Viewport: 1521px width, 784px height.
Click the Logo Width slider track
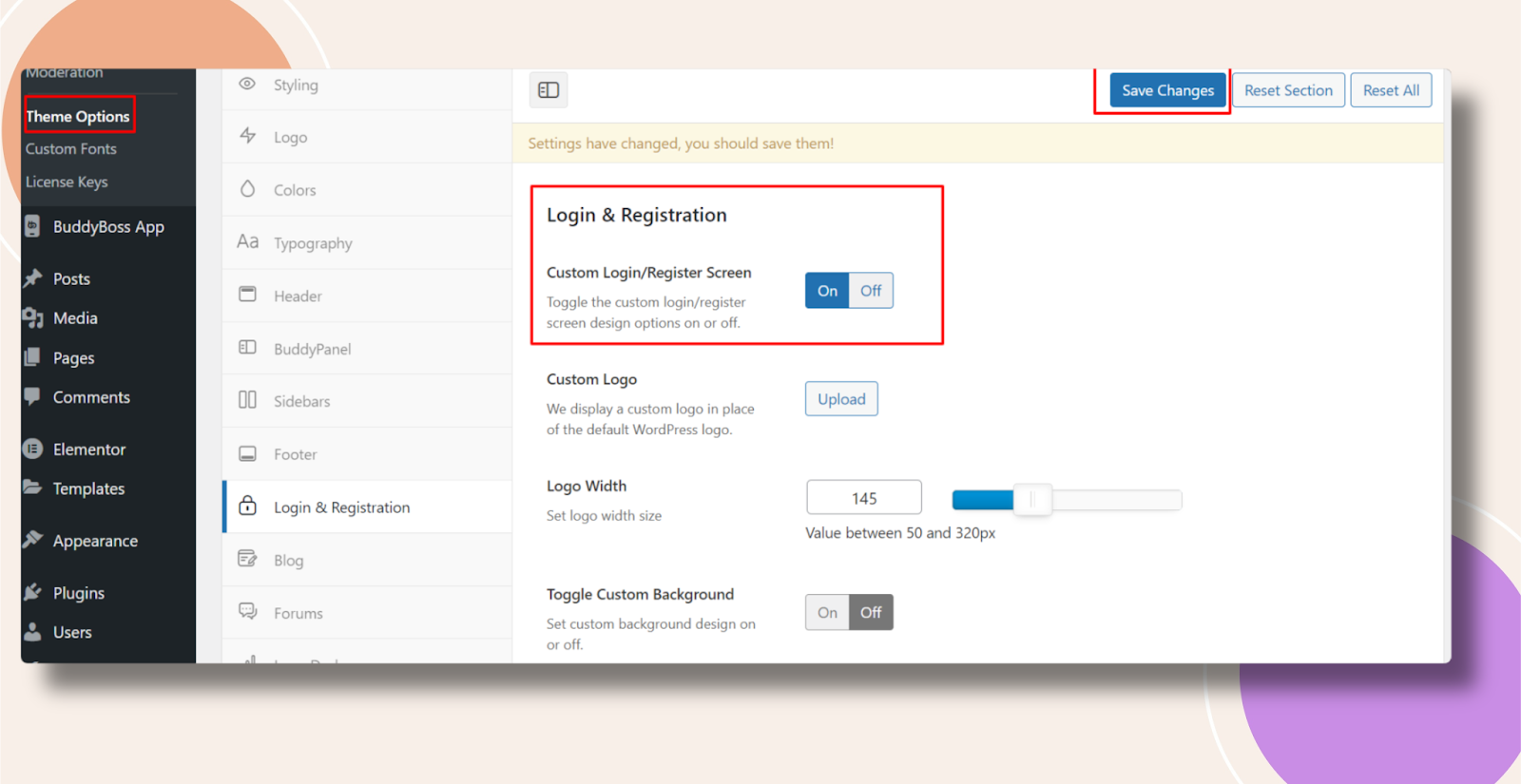pos(1067,500)
